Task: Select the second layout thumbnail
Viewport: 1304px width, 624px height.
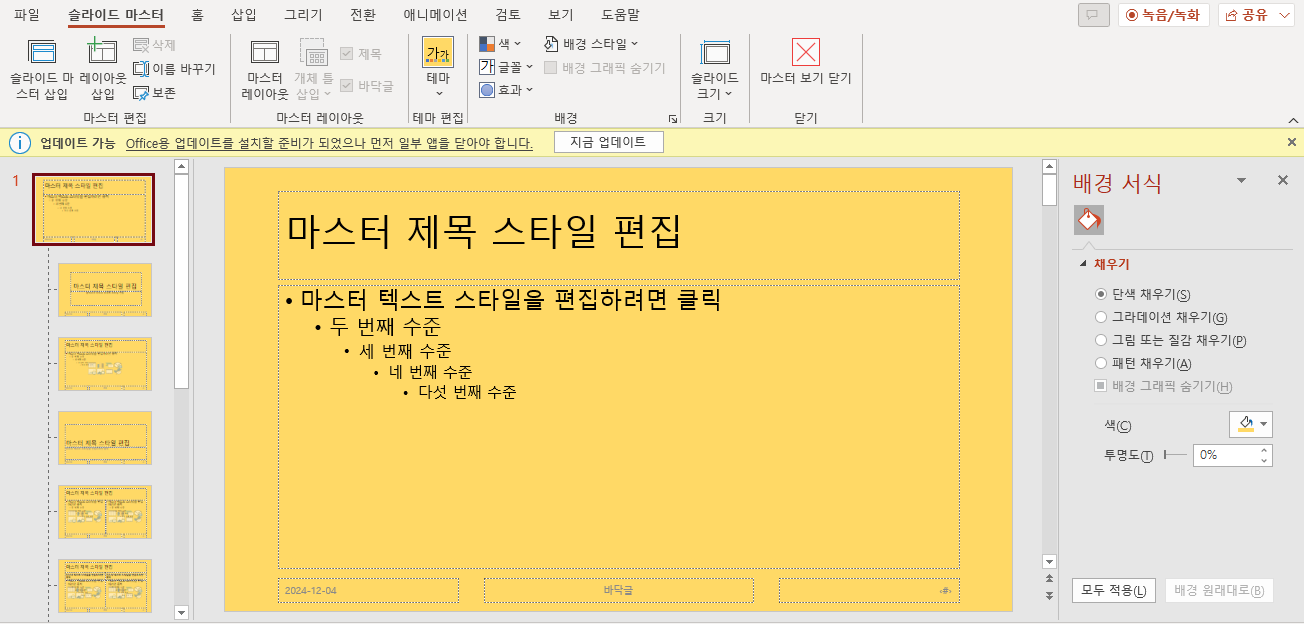Action: click(105, 363)
